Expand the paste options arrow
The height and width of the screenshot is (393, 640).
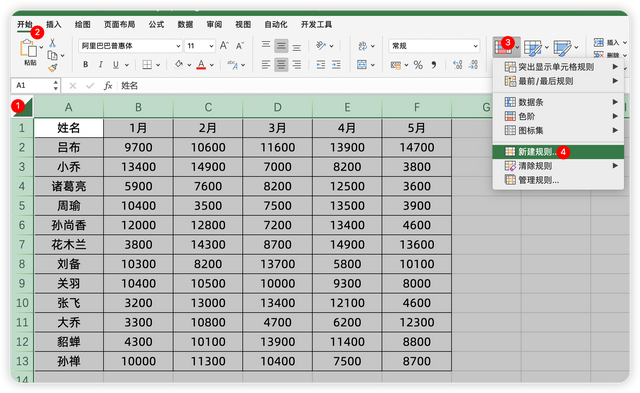[42, 47]
